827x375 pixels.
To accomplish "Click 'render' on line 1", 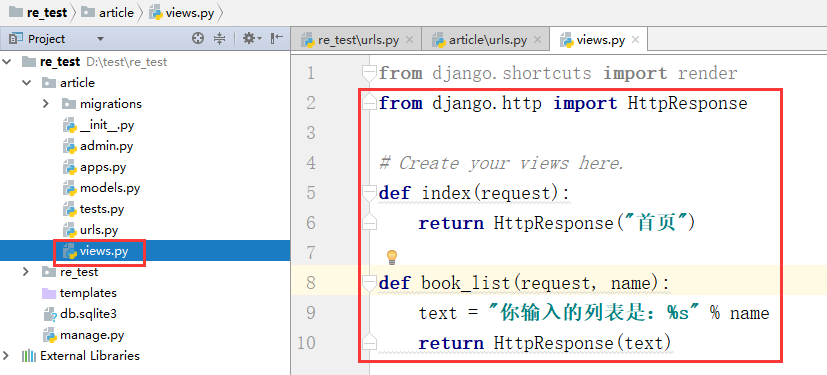I will (x=707, y=73).
